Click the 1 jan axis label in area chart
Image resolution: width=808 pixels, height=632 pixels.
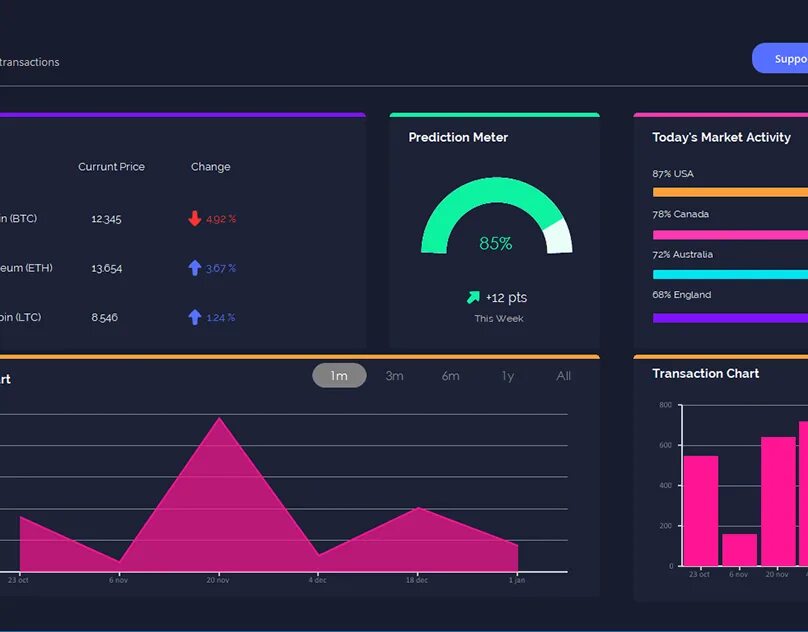pos(517,580)
